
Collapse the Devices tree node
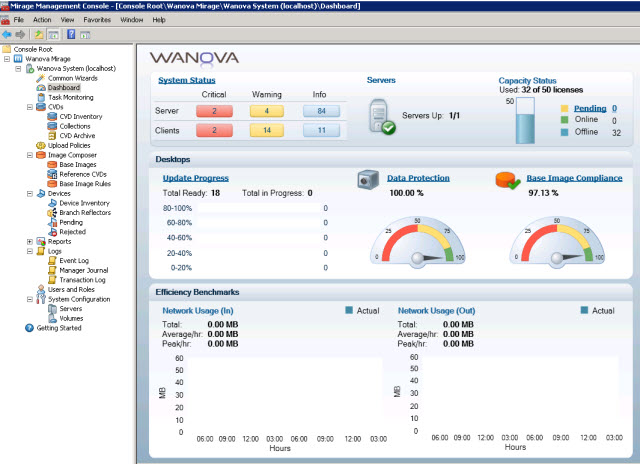(30, 193)
